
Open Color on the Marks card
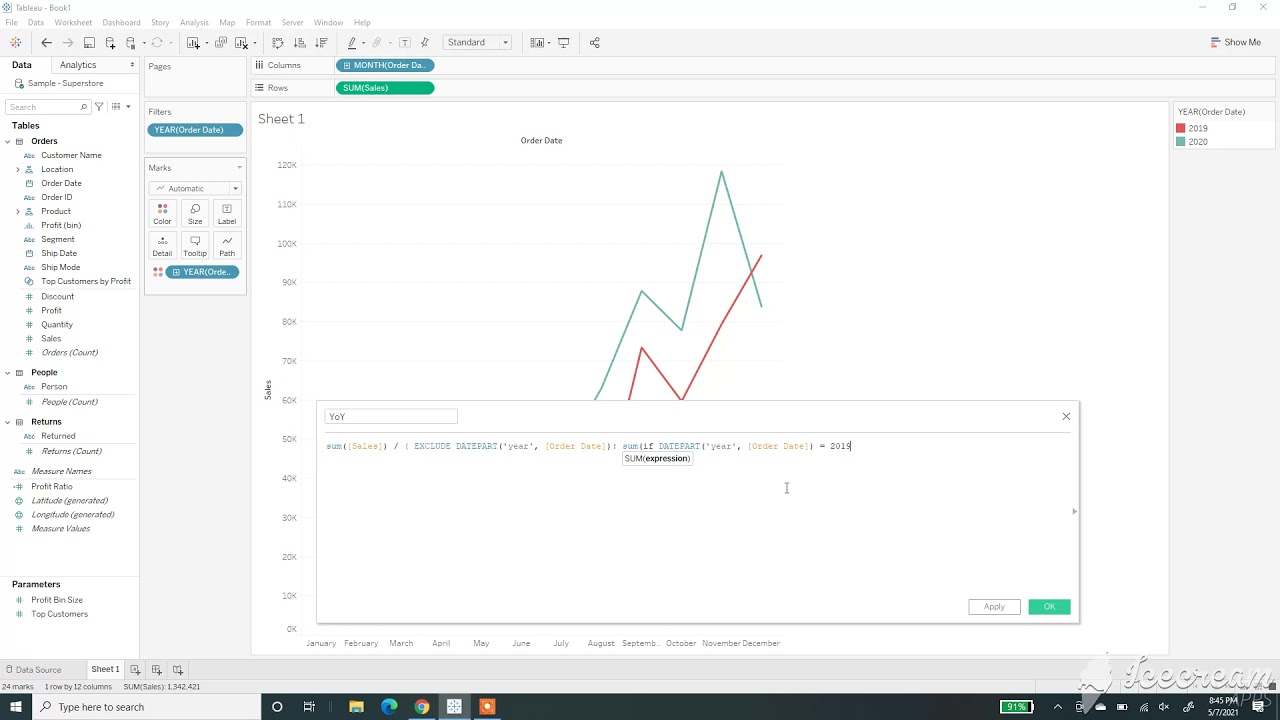point(162,214)
